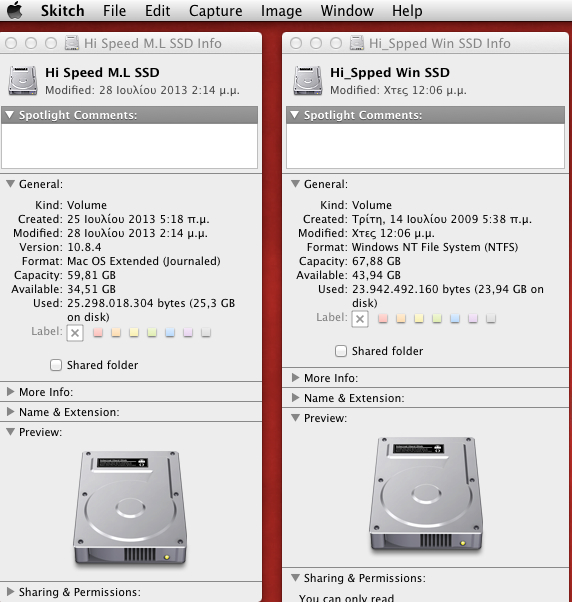Expand Name & Extension in Hi_Spped Win SSD window

coord(295,398)
